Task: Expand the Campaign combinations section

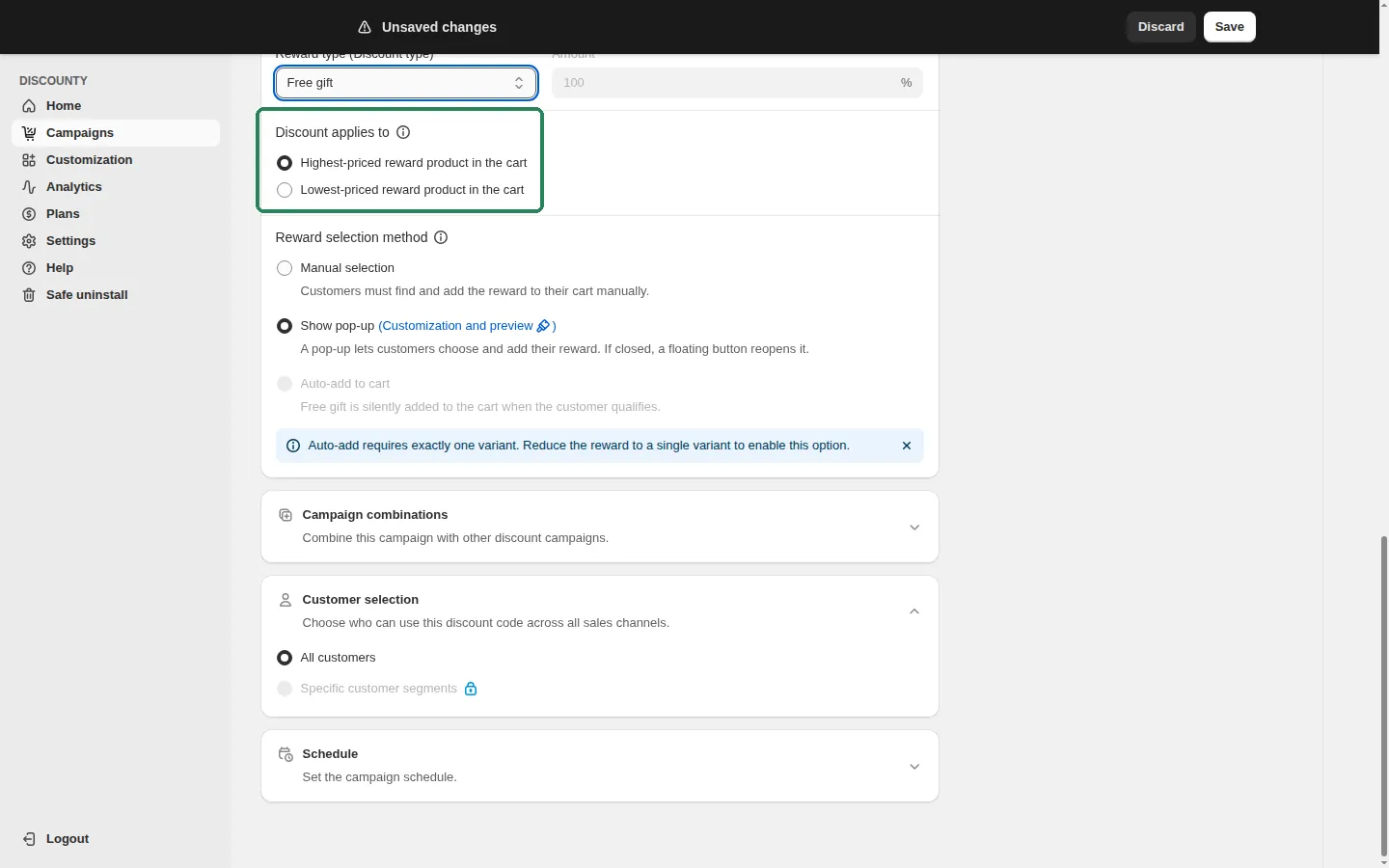Action: tap(914, 528)
